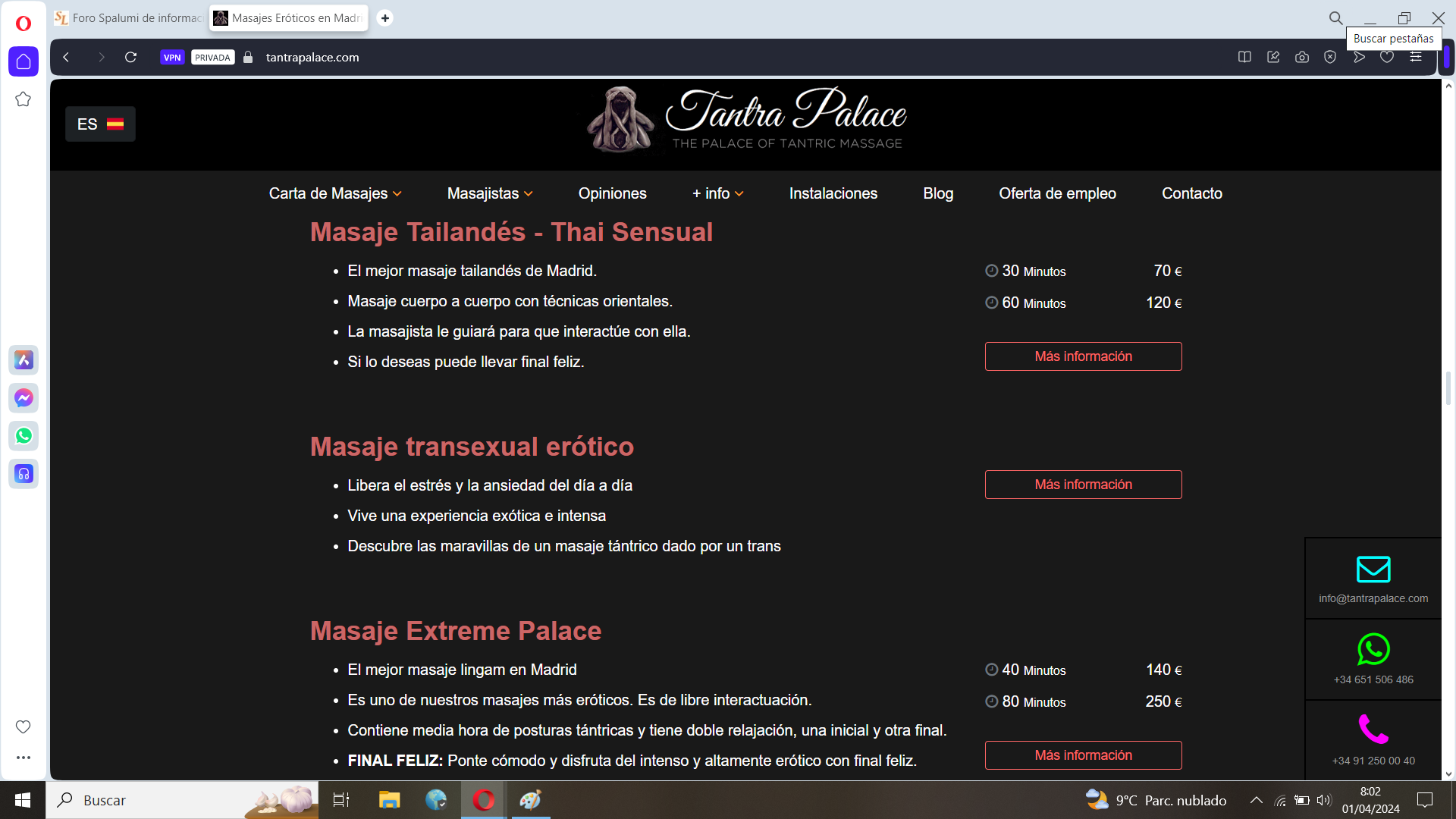This screenshot has width=1456, height=819.
Task: Click phone number +34 91 250 00 40
Action: click(x=1373, y=761)
